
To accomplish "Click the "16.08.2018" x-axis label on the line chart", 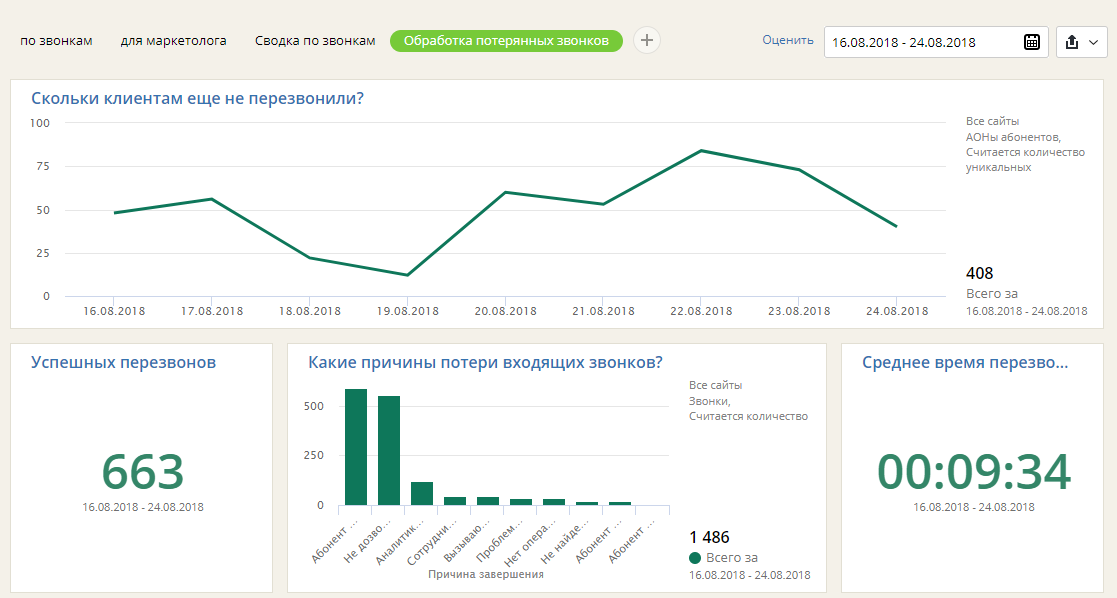I will [114, 311].
